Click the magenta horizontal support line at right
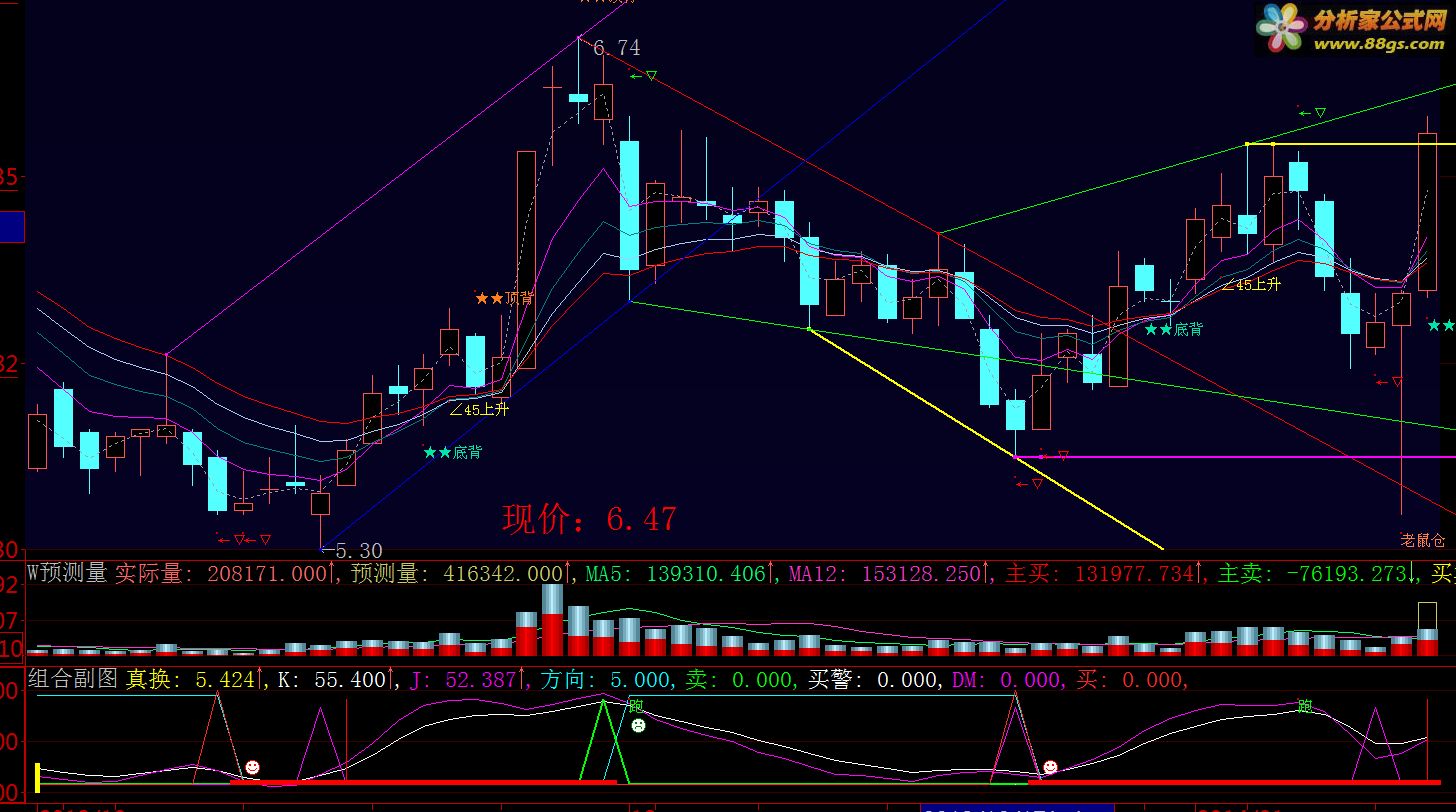1456x812 pixels. (1235, 457)
